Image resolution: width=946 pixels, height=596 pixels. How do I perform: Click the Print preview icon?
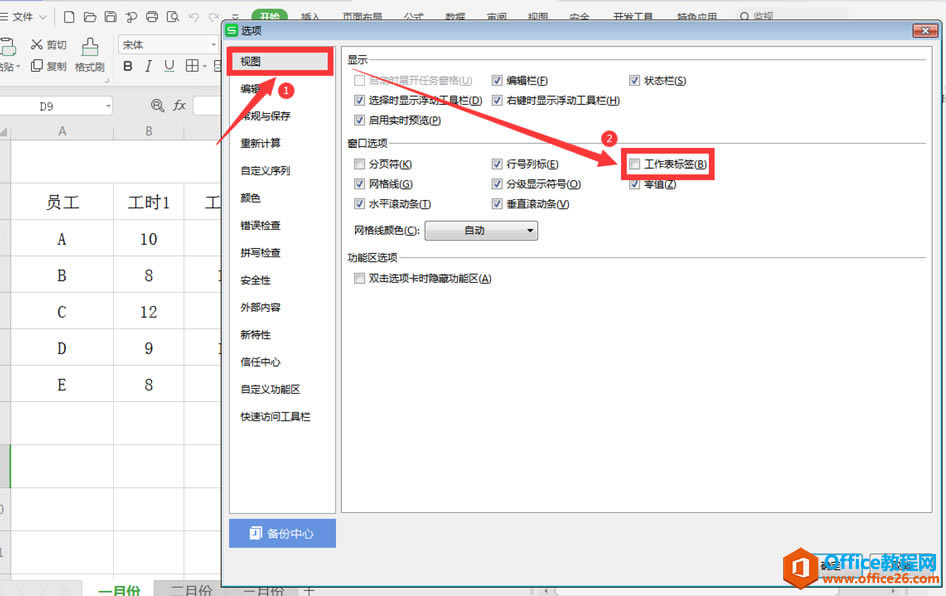[173, 17]
